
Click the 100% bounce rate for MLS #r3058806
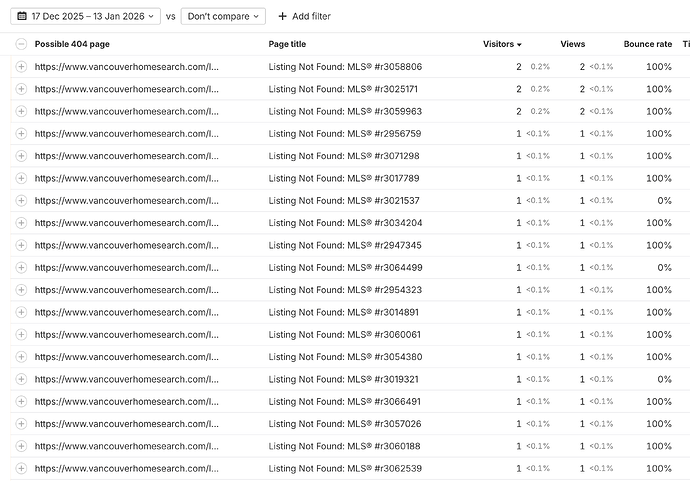659,66
